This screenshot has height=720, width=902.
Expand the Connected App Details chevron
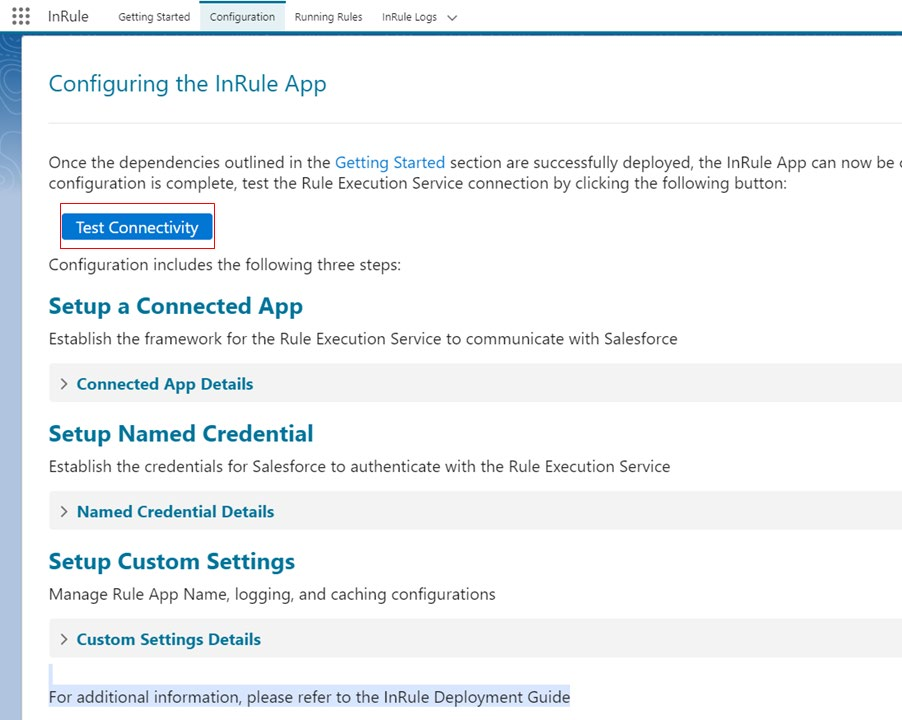pos(64,384)
